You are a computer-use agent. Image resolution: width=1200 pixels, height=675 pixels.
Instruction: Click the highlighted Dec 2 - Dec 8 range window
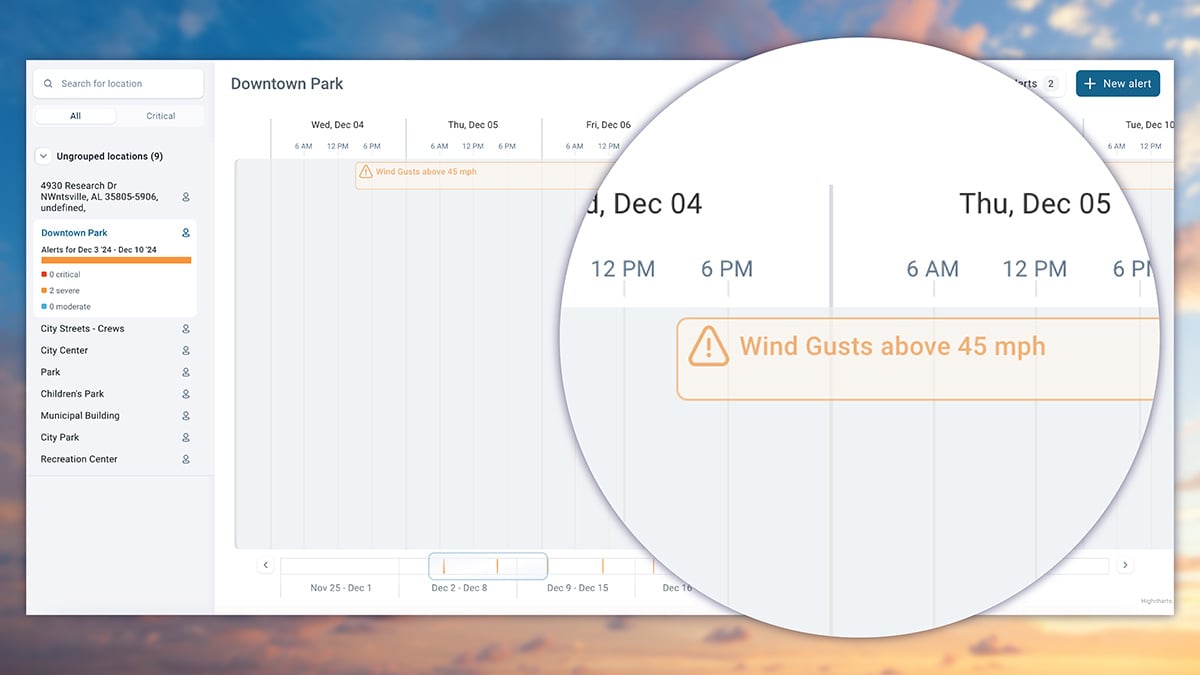click(488, 566)
